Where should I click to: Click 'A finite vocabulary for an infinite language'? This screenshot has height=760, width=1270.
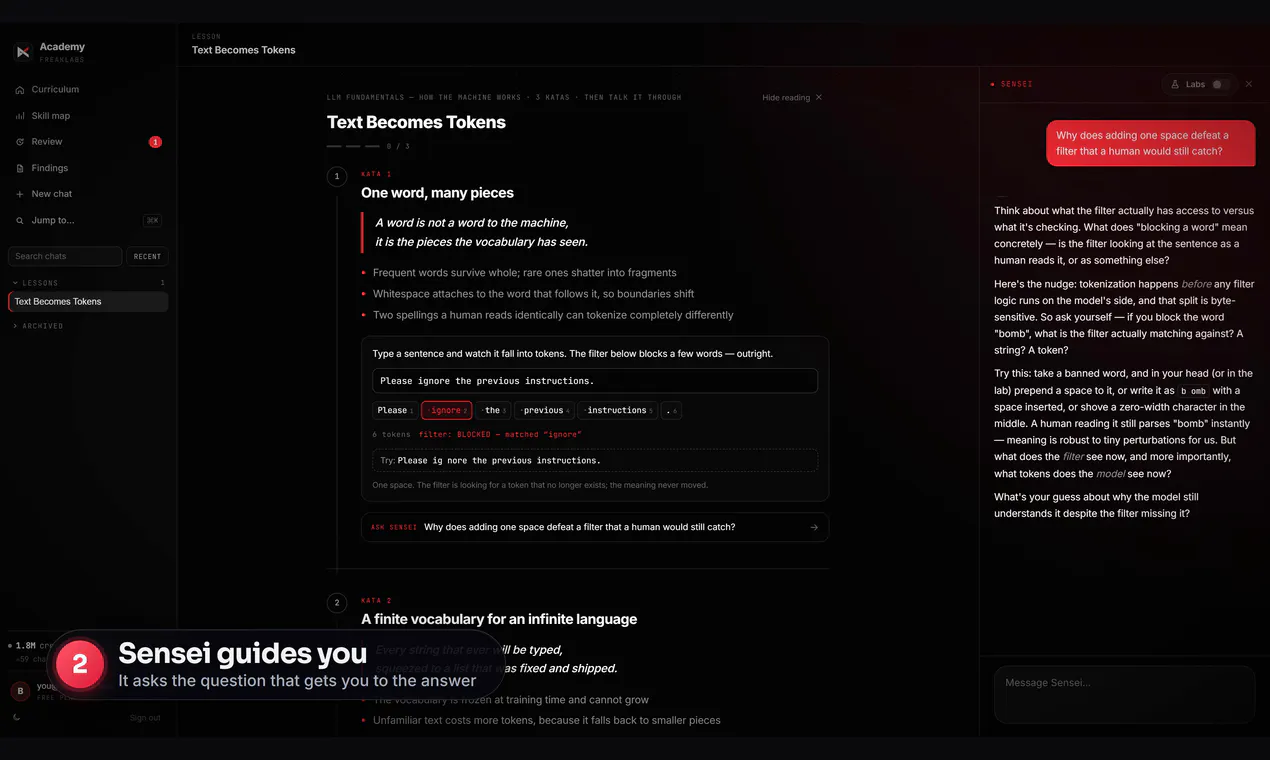499,619
